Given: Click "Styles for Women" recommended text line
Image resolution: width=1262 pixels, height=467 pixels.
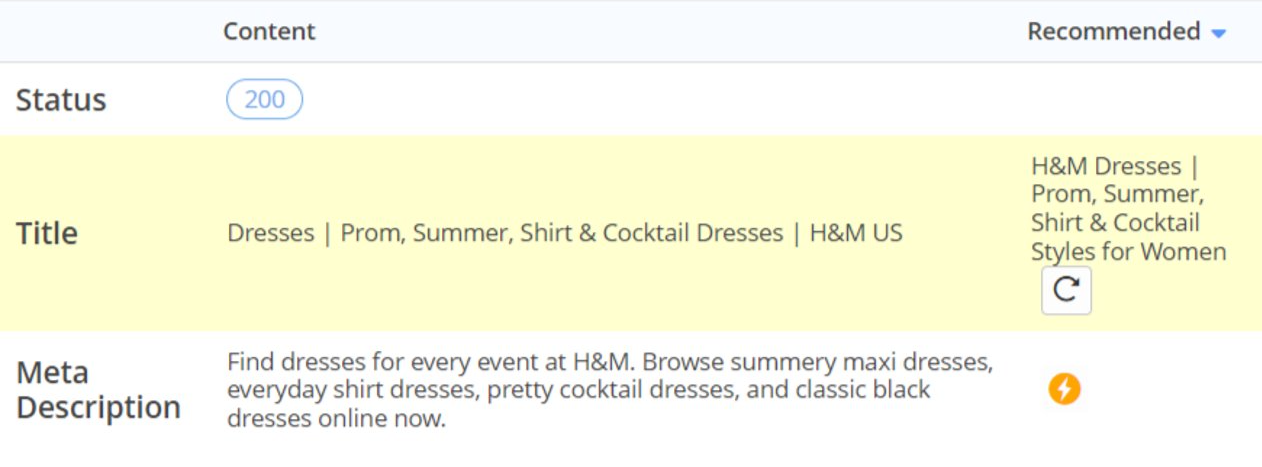Looking at the screenshot, I should 1128,251.
